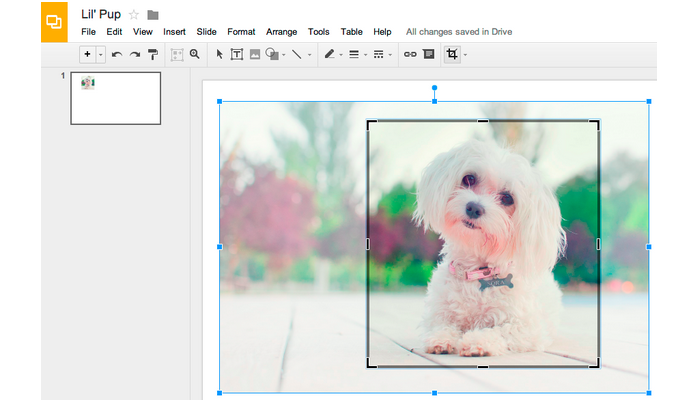
Task: Open the move-to-folder icon
Action: (x=152, y=15)
